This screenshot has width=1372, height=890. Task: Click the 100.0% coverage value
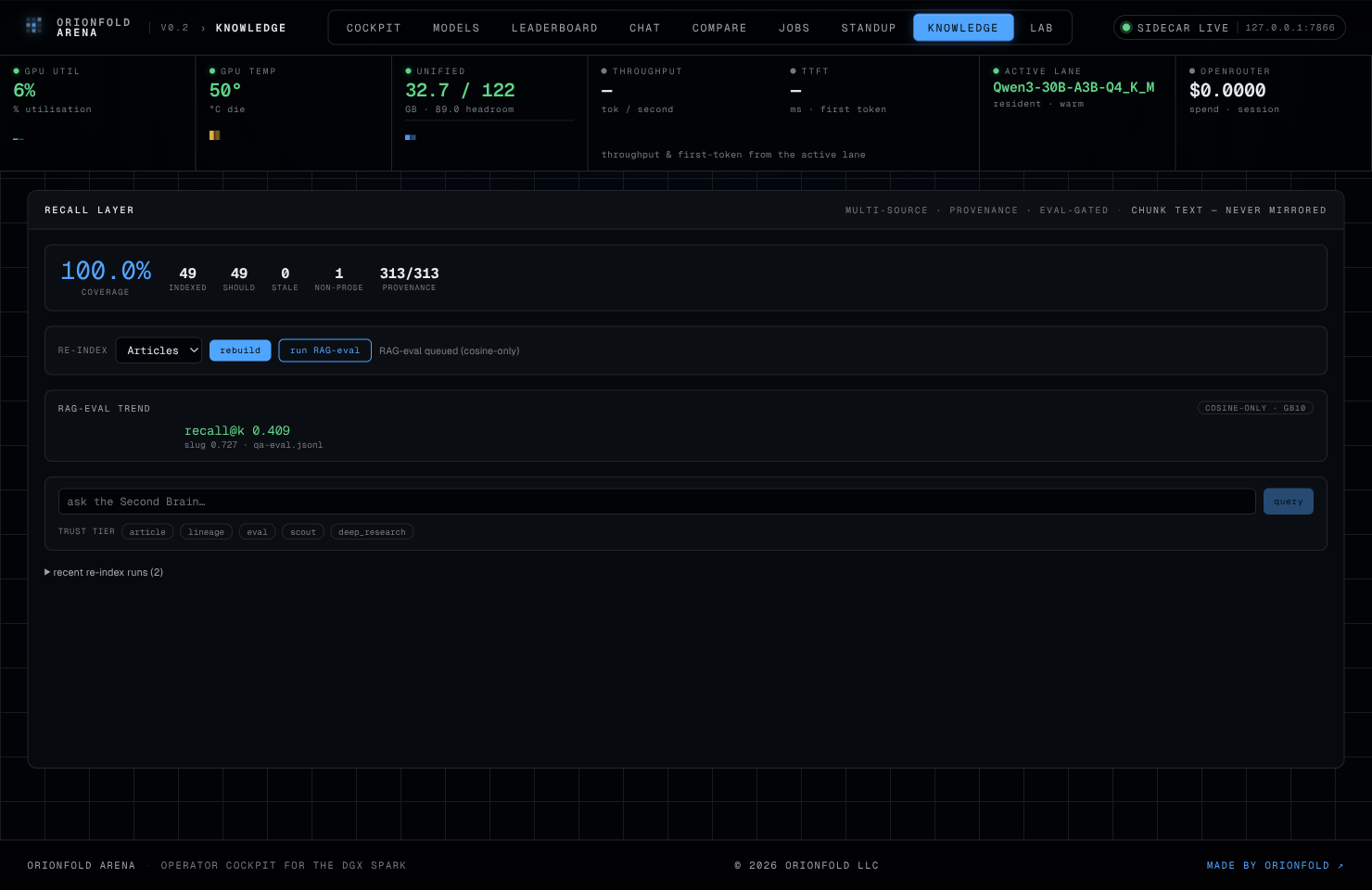coord(106,271)
